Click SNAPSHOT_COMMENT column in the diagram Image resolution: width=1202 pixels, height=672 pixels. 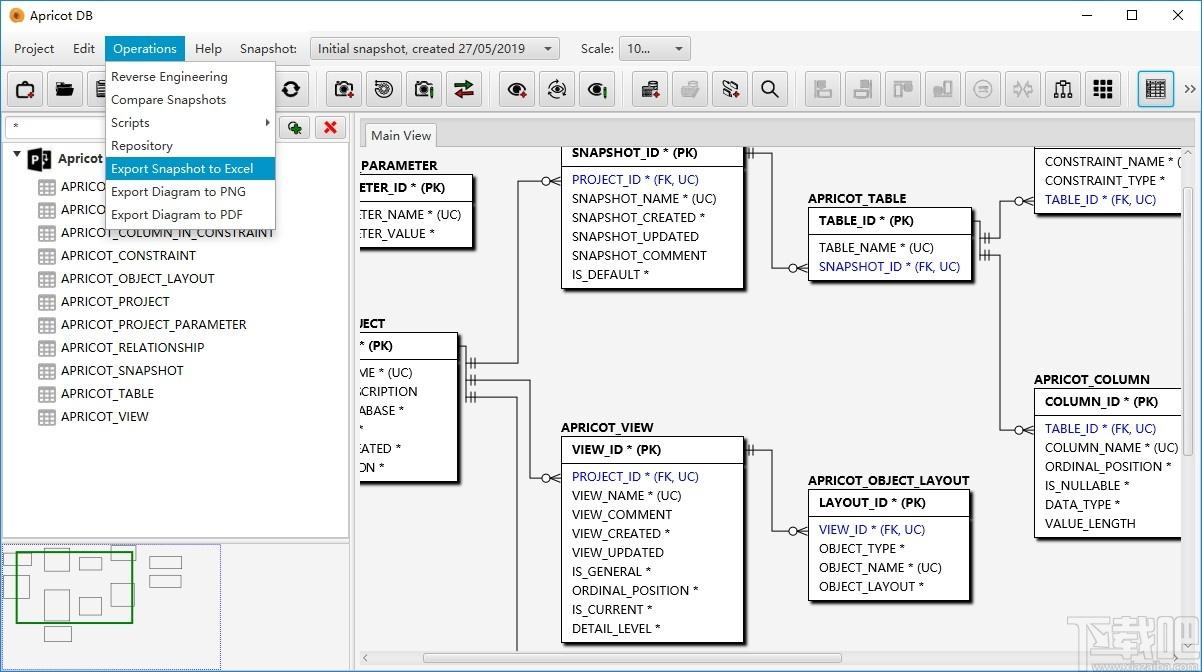(639, 255)
